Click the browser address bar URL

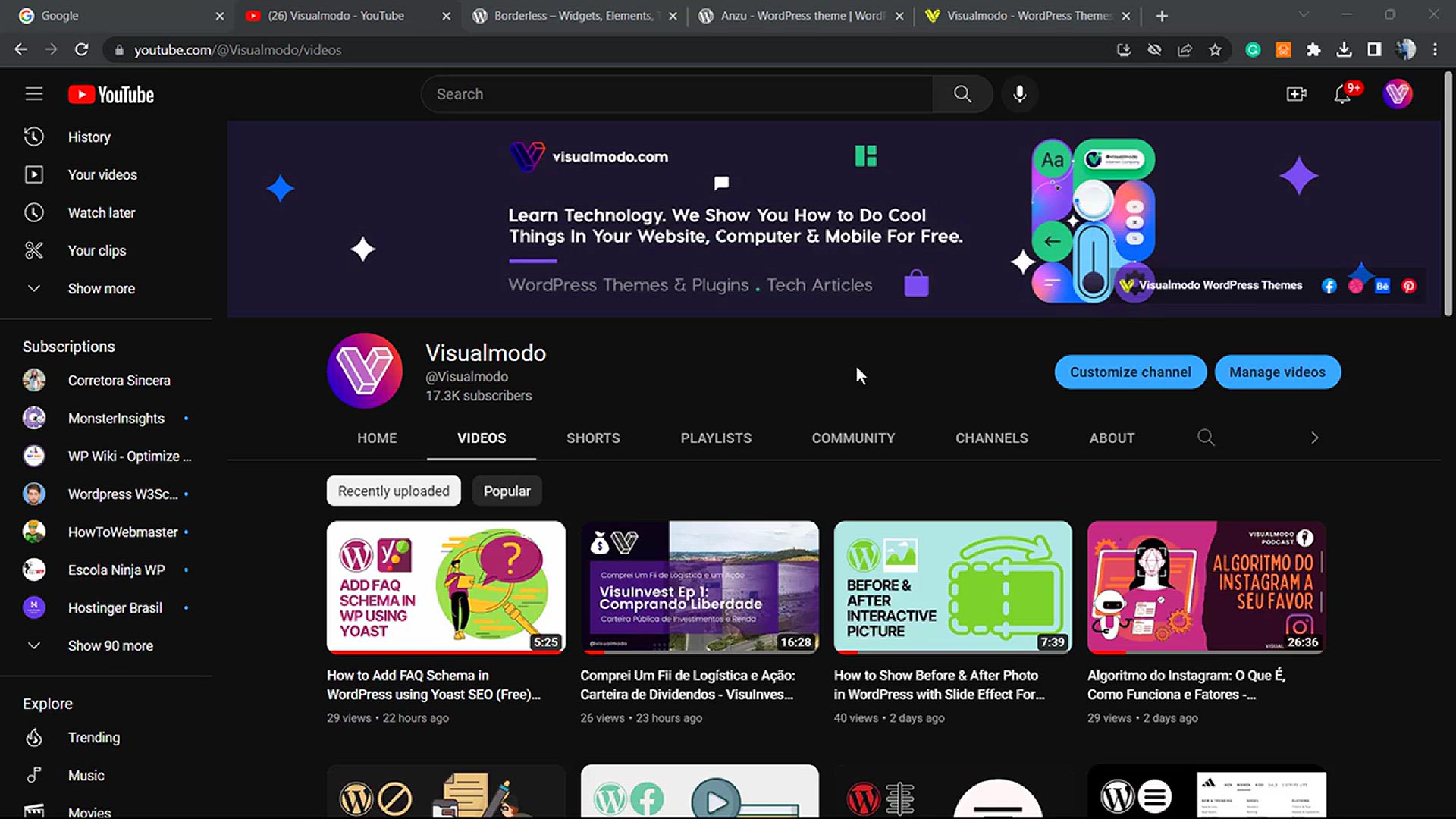[x=237, y=50]
